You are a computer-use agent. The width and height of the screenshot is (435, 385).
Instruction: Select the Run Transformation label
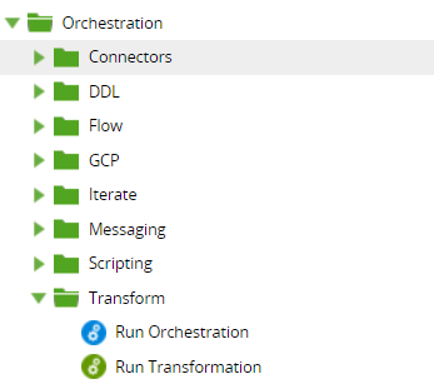pyautogui.click(x=188, y=367)
